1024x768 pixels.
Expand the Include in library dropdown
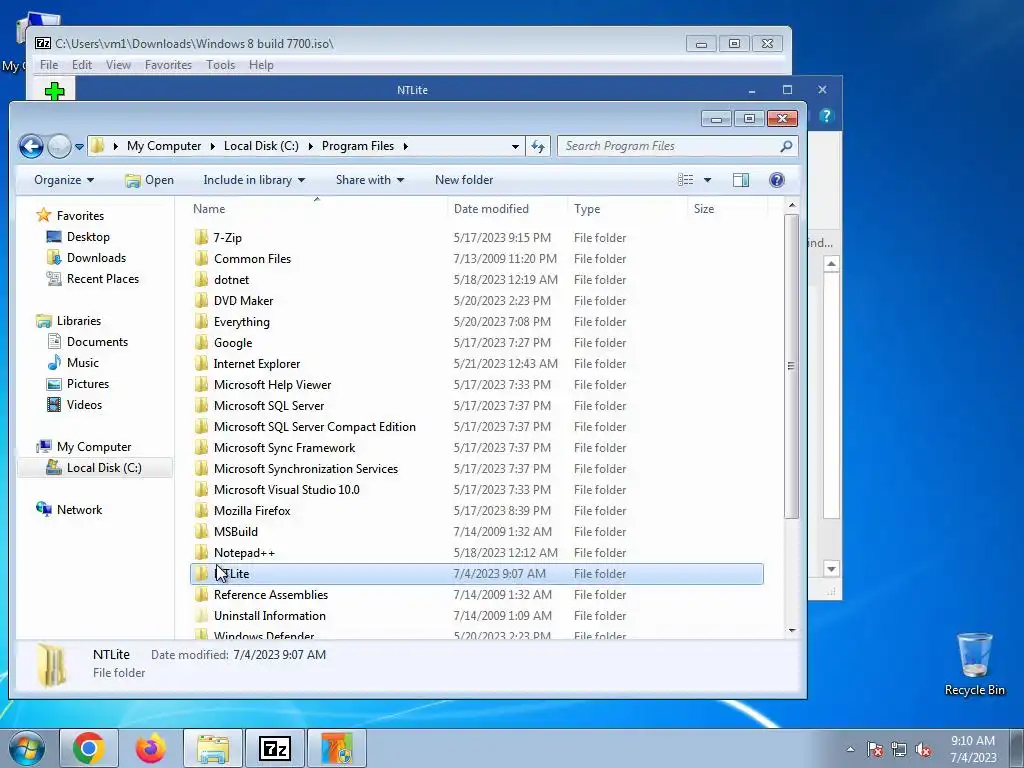(254, 180)
